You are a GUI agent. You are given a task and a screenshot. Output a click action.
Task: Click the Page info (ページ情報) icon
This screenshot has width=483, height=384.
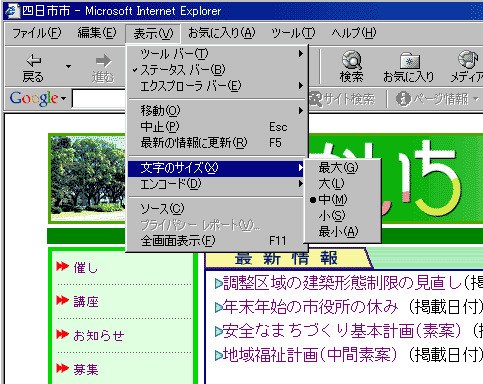click(403, 99)
